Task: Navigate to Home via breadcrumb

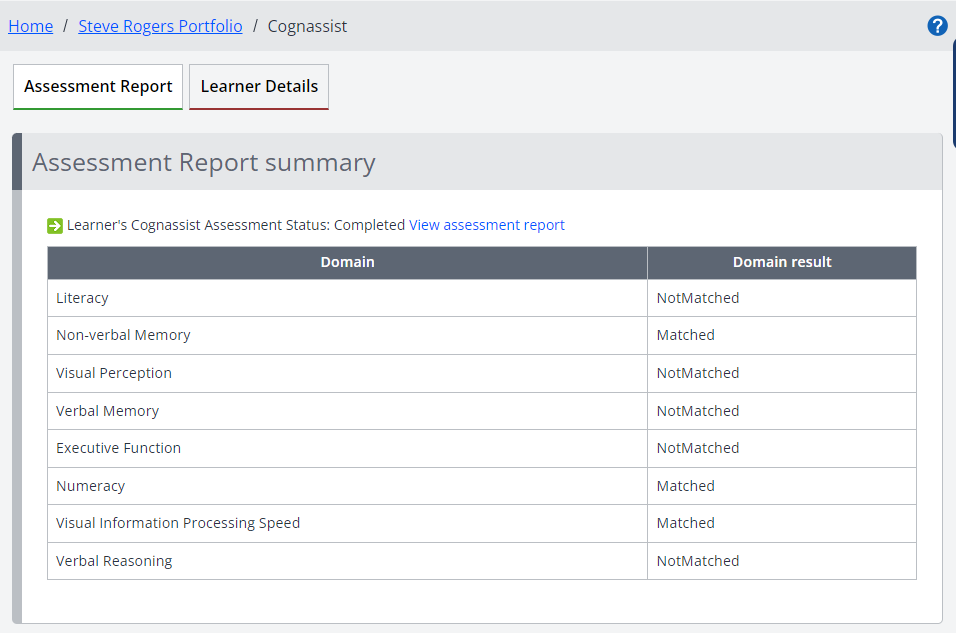Action: point(30,26)
